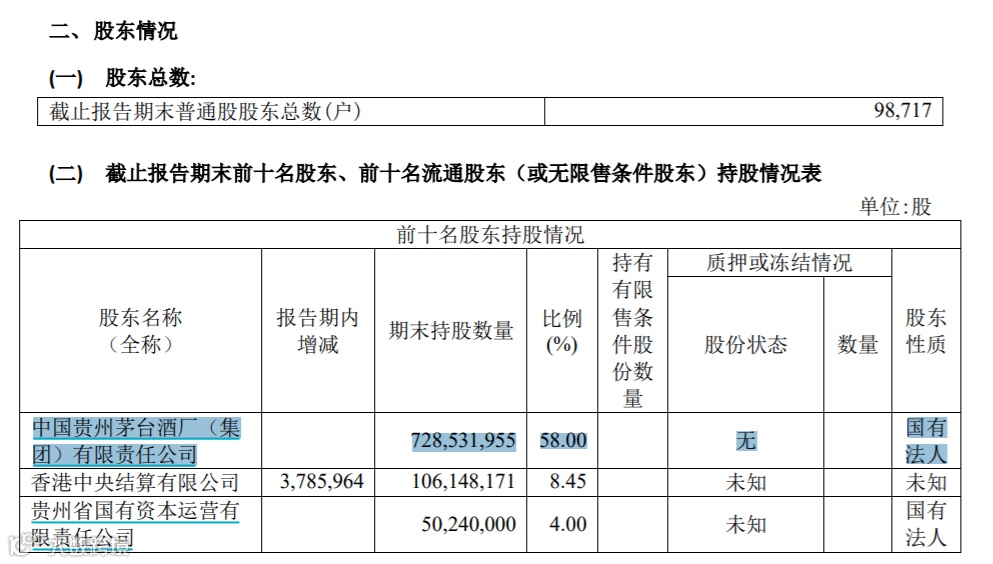This screenshot has width=993, height=564.
Task: Click column header 比例(%)
Action: (562, 330)
